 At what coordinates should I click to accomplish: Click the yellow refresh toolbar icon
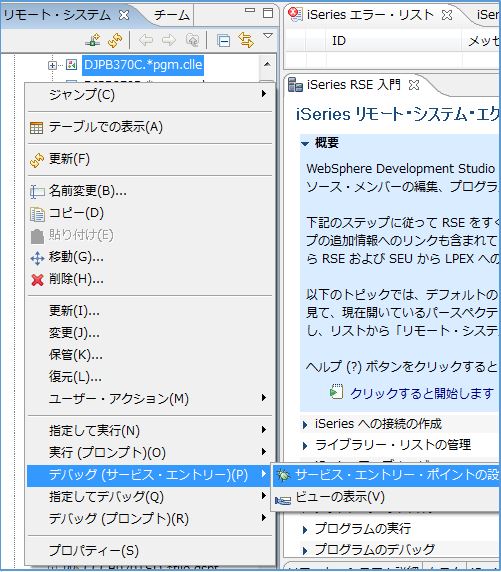click(115, 40)
